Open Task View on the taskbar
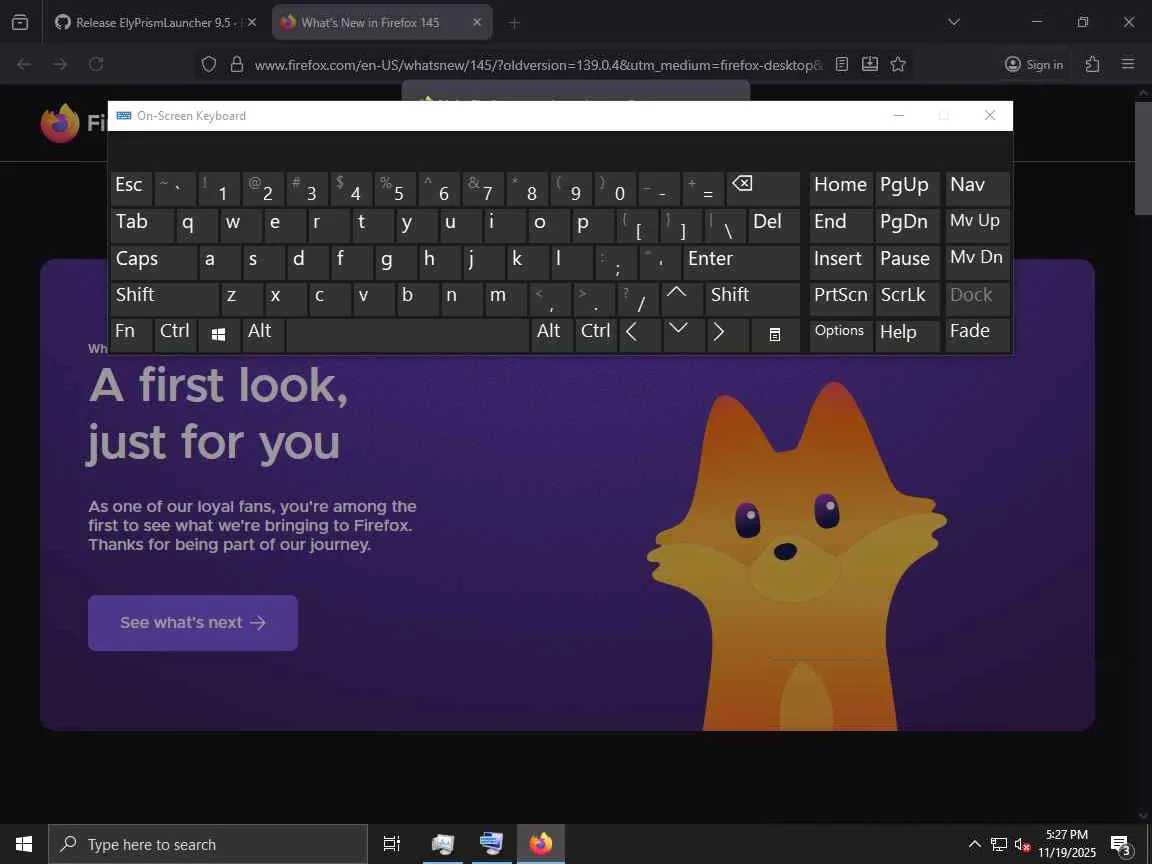The width and height of the screenshot is (1152, 864). [x=392, y=843]
